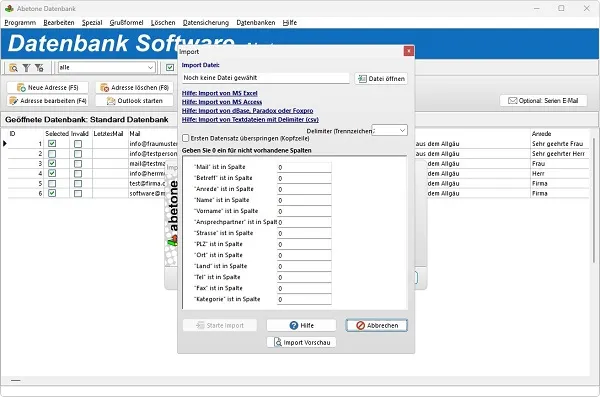Image resolution: width=600 pixels, height=397 pixels.
Task: Click Adresse löschen (F8) button
Action: [x=134, y=88]
